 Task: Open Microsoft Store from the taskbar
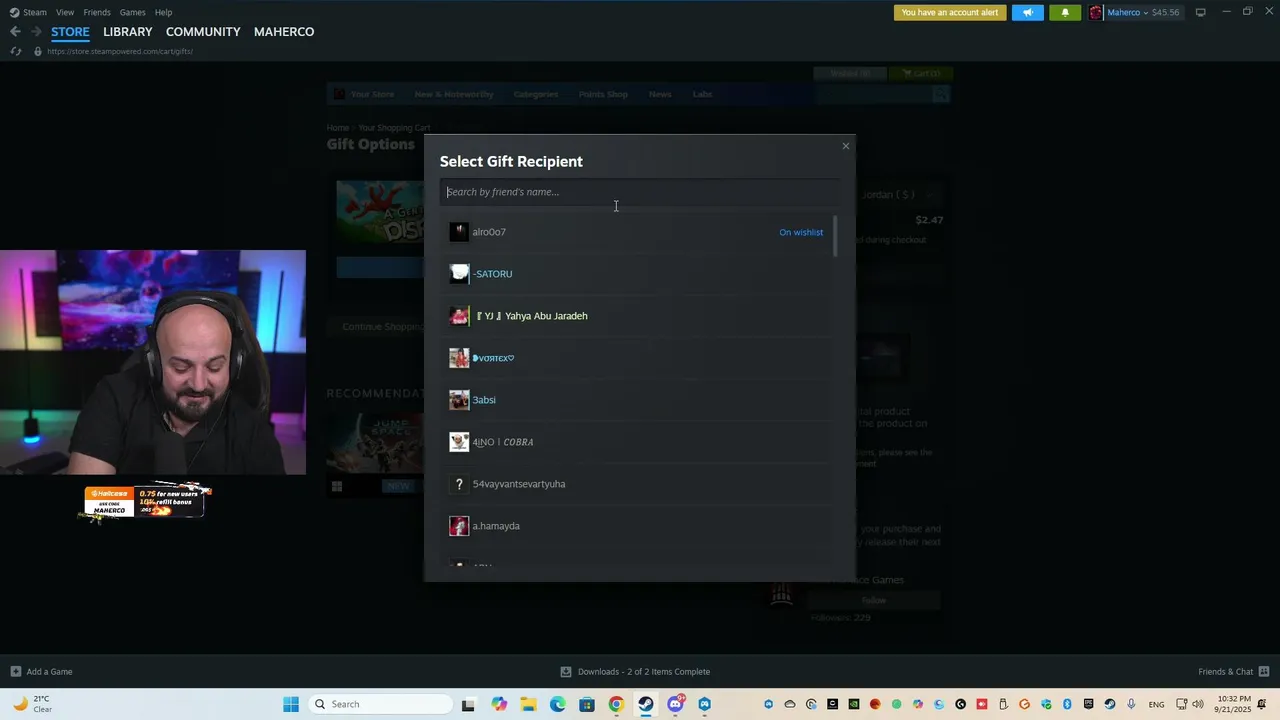[x=587, y=704]
